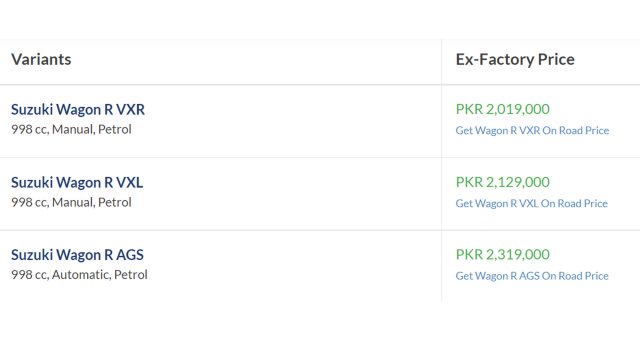Select the PKR 2,019,000 price
This screenshot has height=360, width=640.
click(502, 109)
